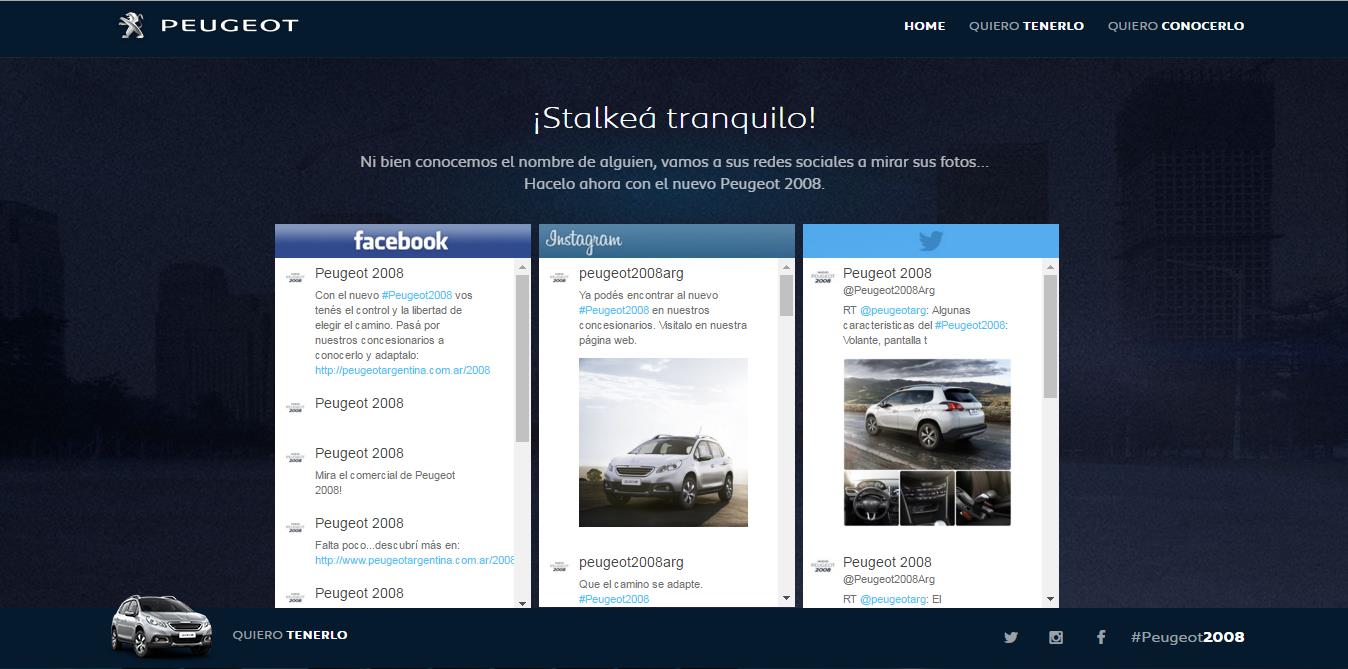Click the Peugeot lion logo in header
This screenshot has height=669, width=1348.
131,26
